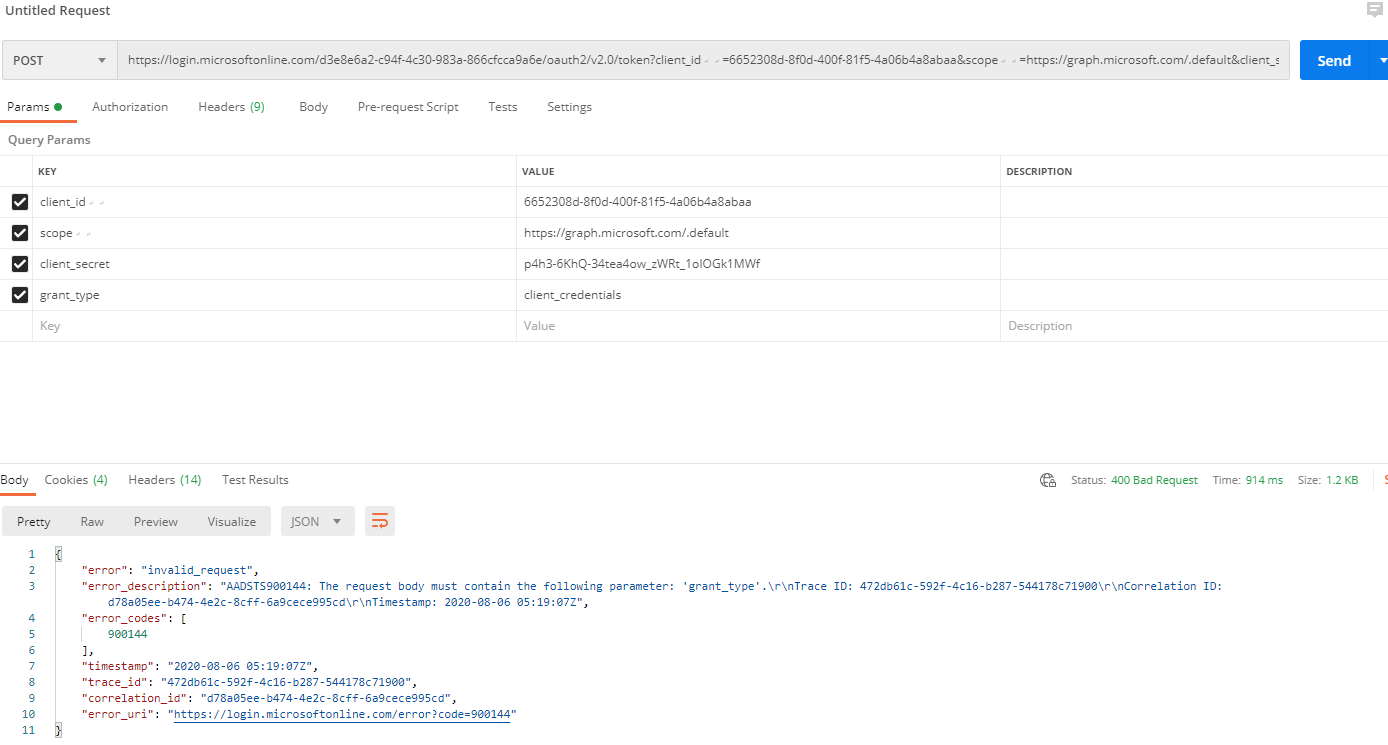The width and height of the screenshot is (1388, 745).
Task: Select the Visualize view button
Action: coord(232,521)
